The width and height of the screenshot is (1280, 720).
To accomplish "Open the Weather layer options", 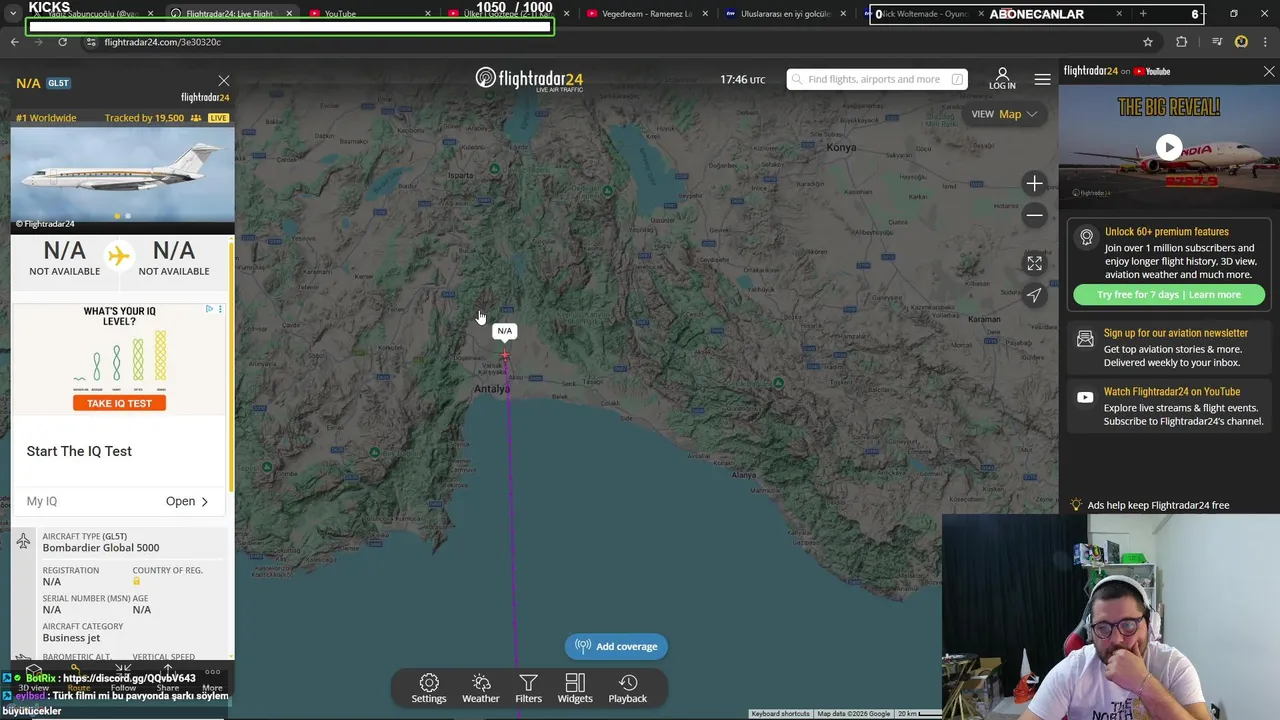I will coord(481,688).
